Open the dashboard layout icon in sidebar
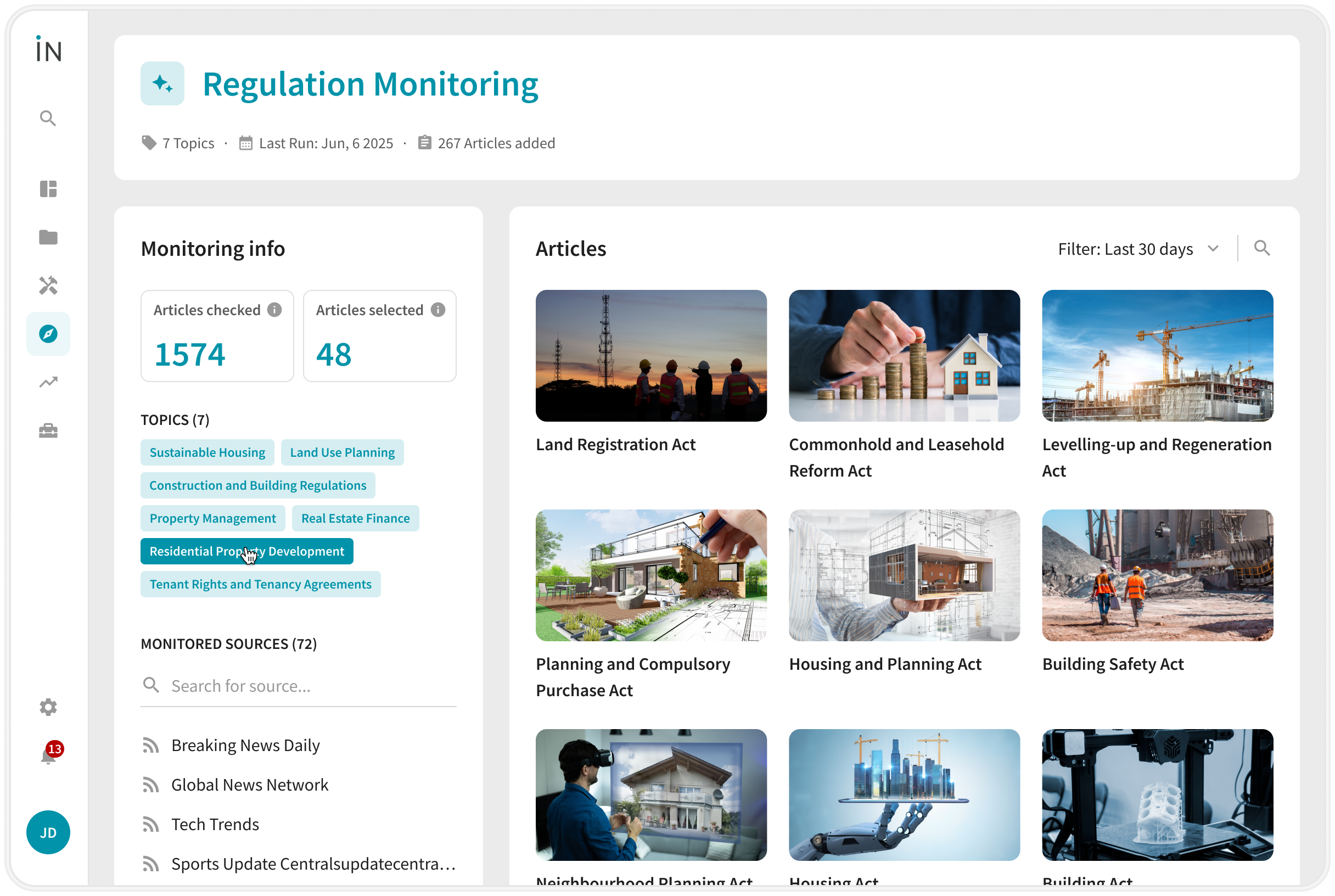The image size is (1335, 896). (48, 188)
